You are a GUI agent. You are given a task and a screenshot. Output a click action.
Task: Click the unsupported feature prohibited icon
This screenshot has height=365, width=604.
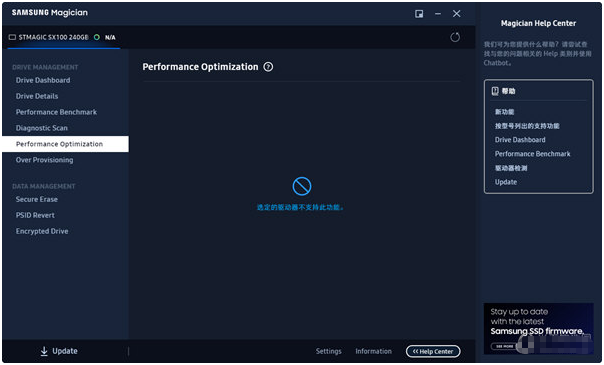tap(302, 186)
